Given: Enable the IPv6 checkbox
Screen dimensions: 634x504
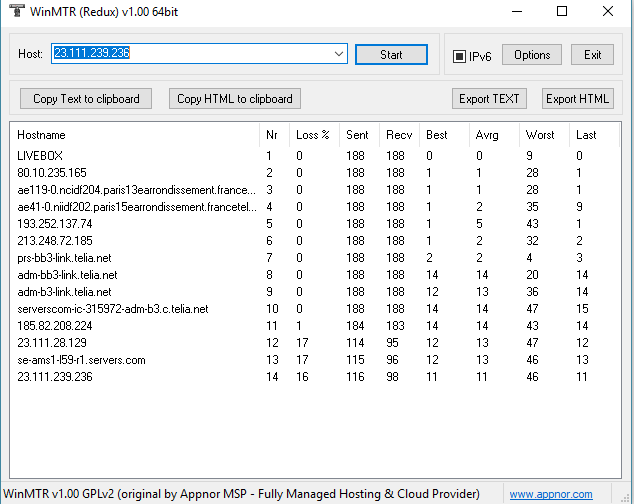Looking at the screenshot, I should coord(460,56).
